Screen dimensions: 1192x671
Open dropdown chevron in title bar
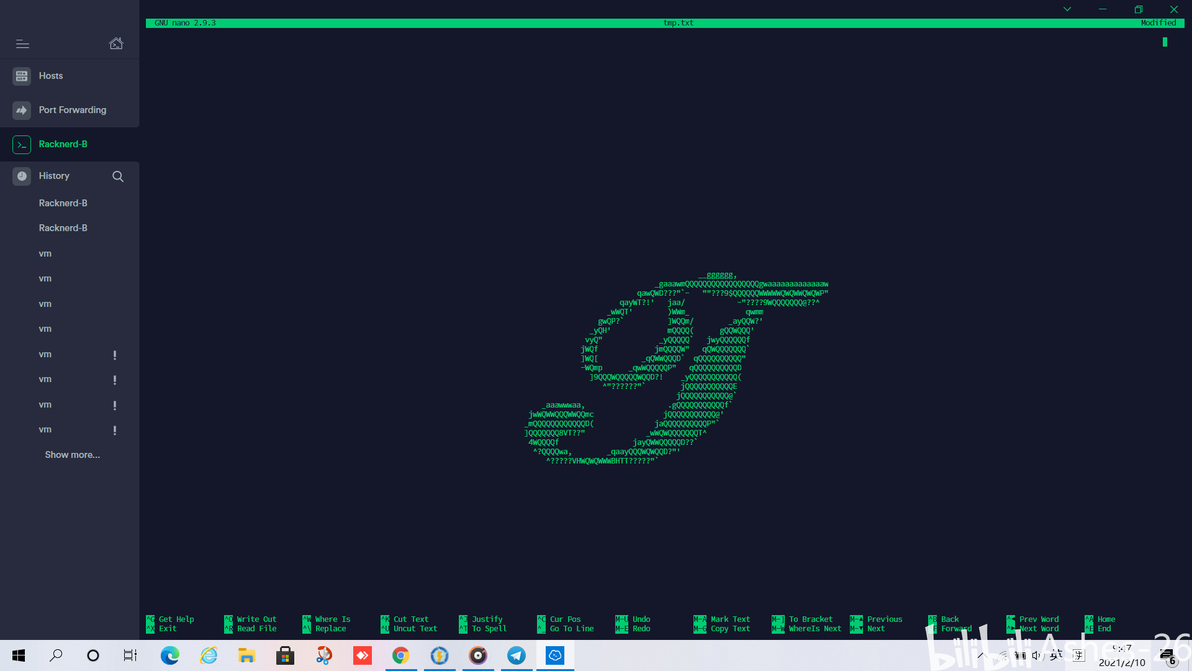pyautogui.click(x=1067, y=9)
